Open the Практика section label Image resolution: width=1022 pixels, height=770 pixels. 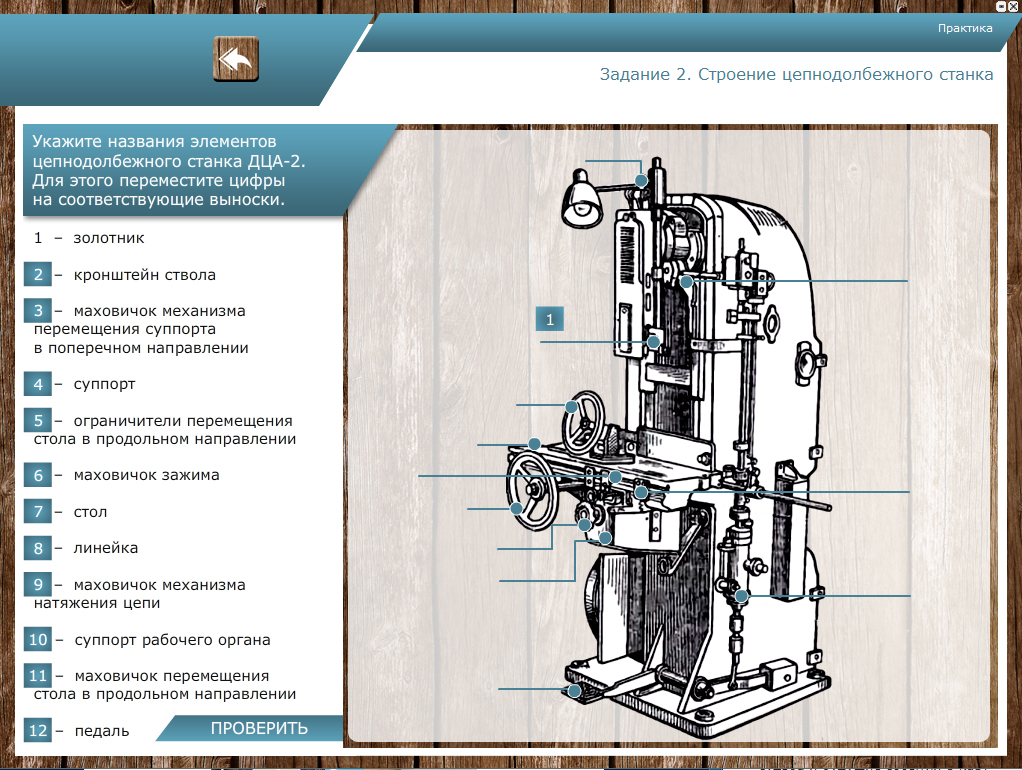964,28
